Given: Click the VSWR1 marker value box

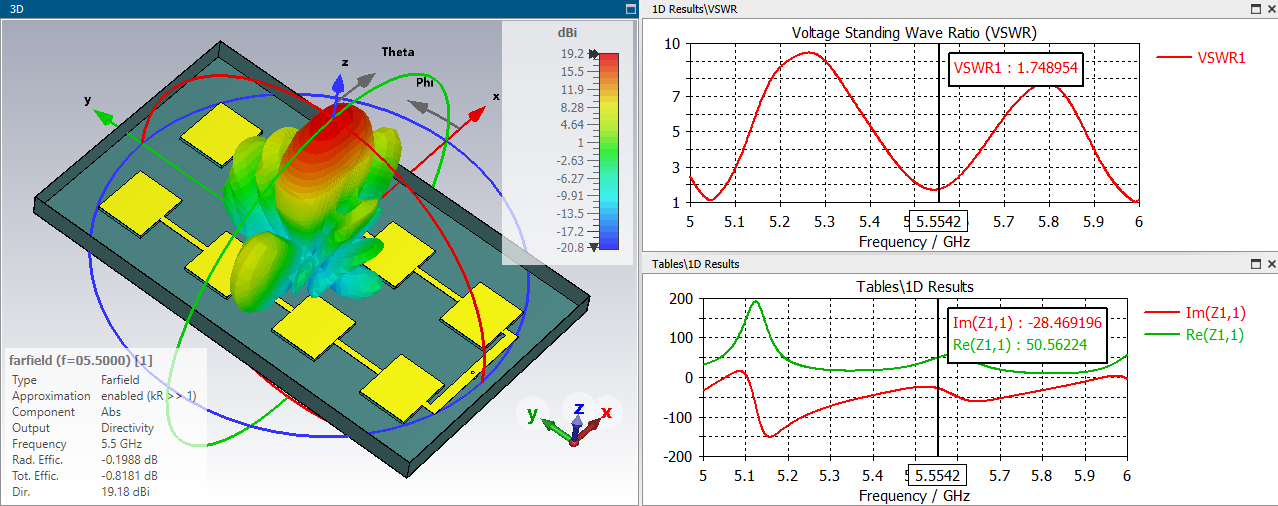Looking at the screenshot, I should pos(1014,69).
